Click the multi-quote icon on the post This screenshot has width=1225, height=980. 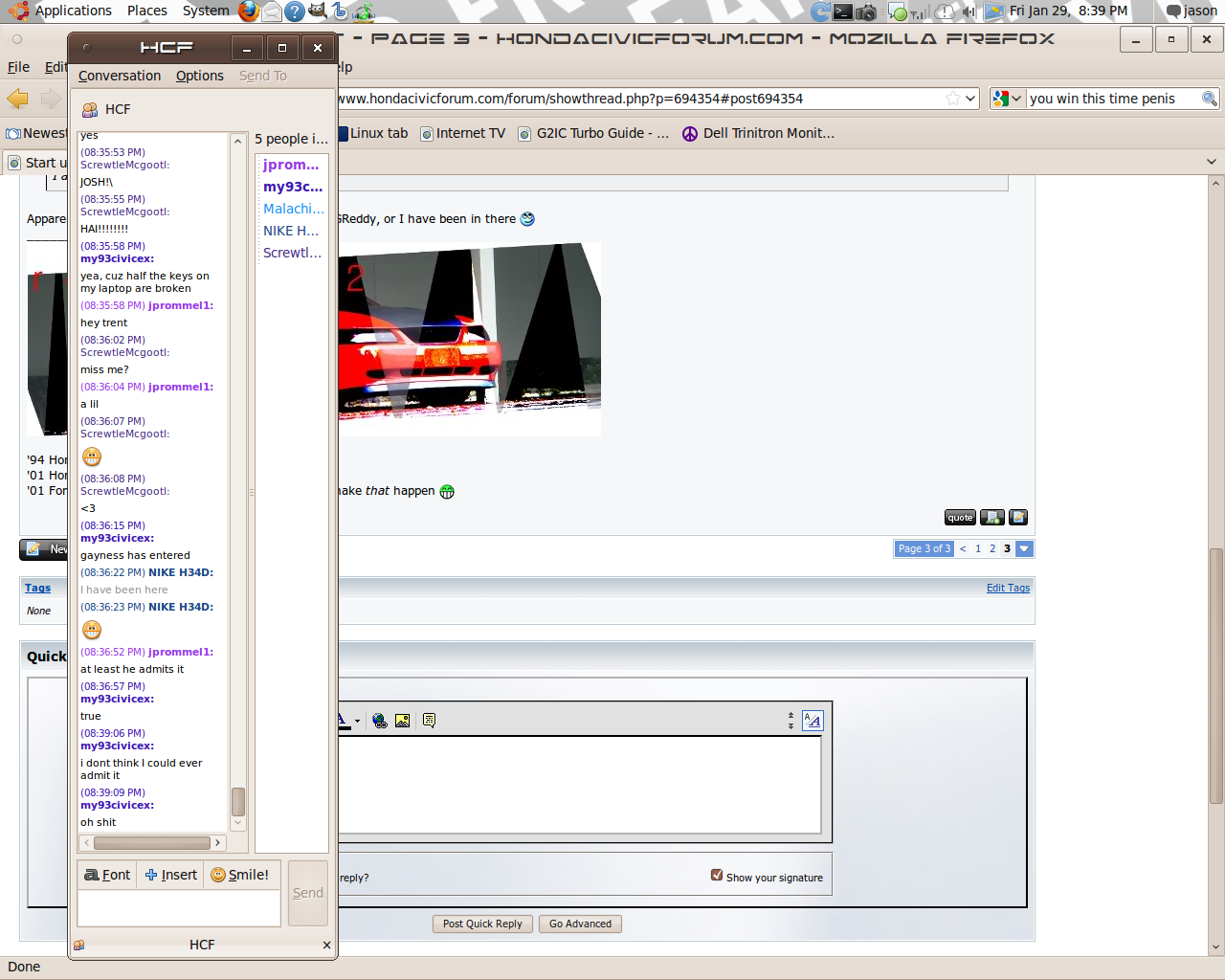[x=992, y=518]
